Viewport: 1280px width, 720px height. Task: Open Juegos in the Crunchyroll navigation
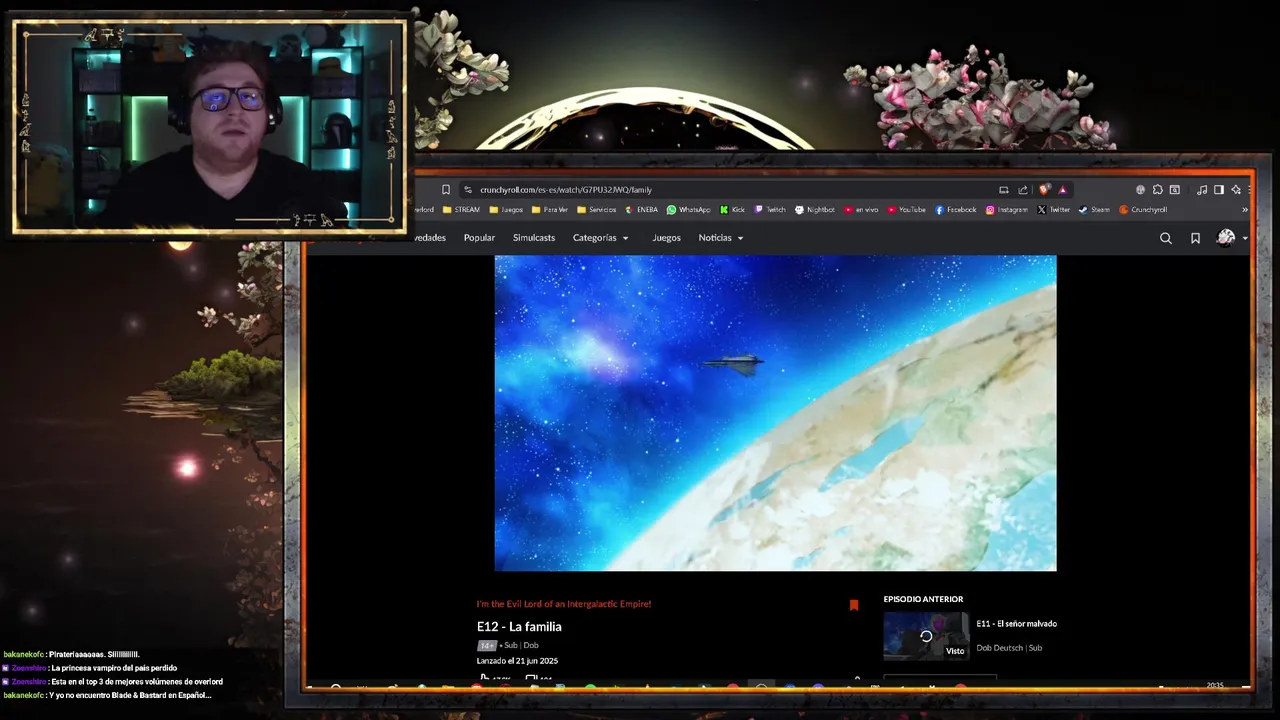pyautogui.click(x=666, y=238)
